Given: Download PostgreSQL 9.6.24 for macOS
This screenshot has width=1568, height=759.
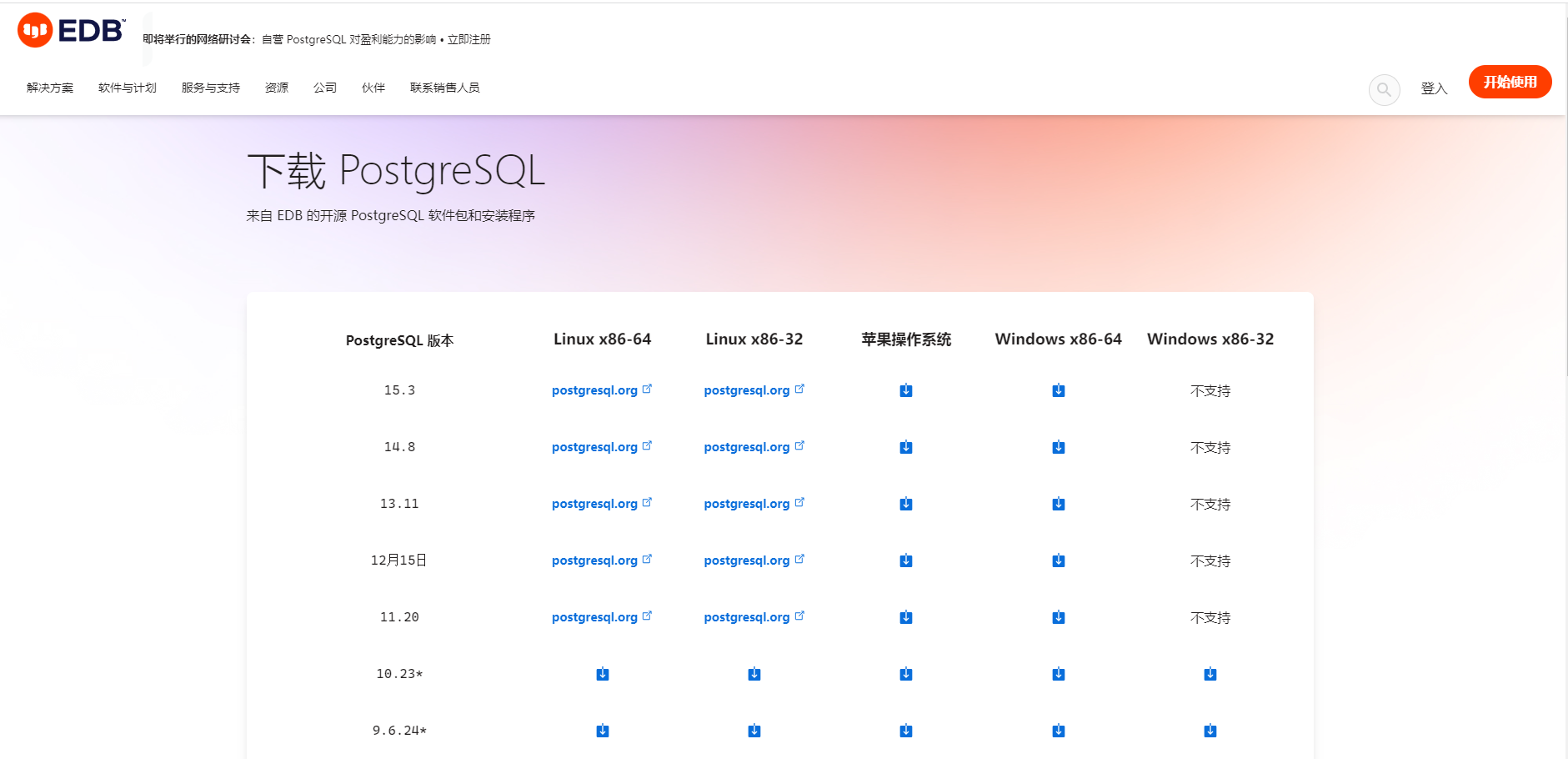Looking at the screenshot, I should pyautogui.click(x=906, y=731).
